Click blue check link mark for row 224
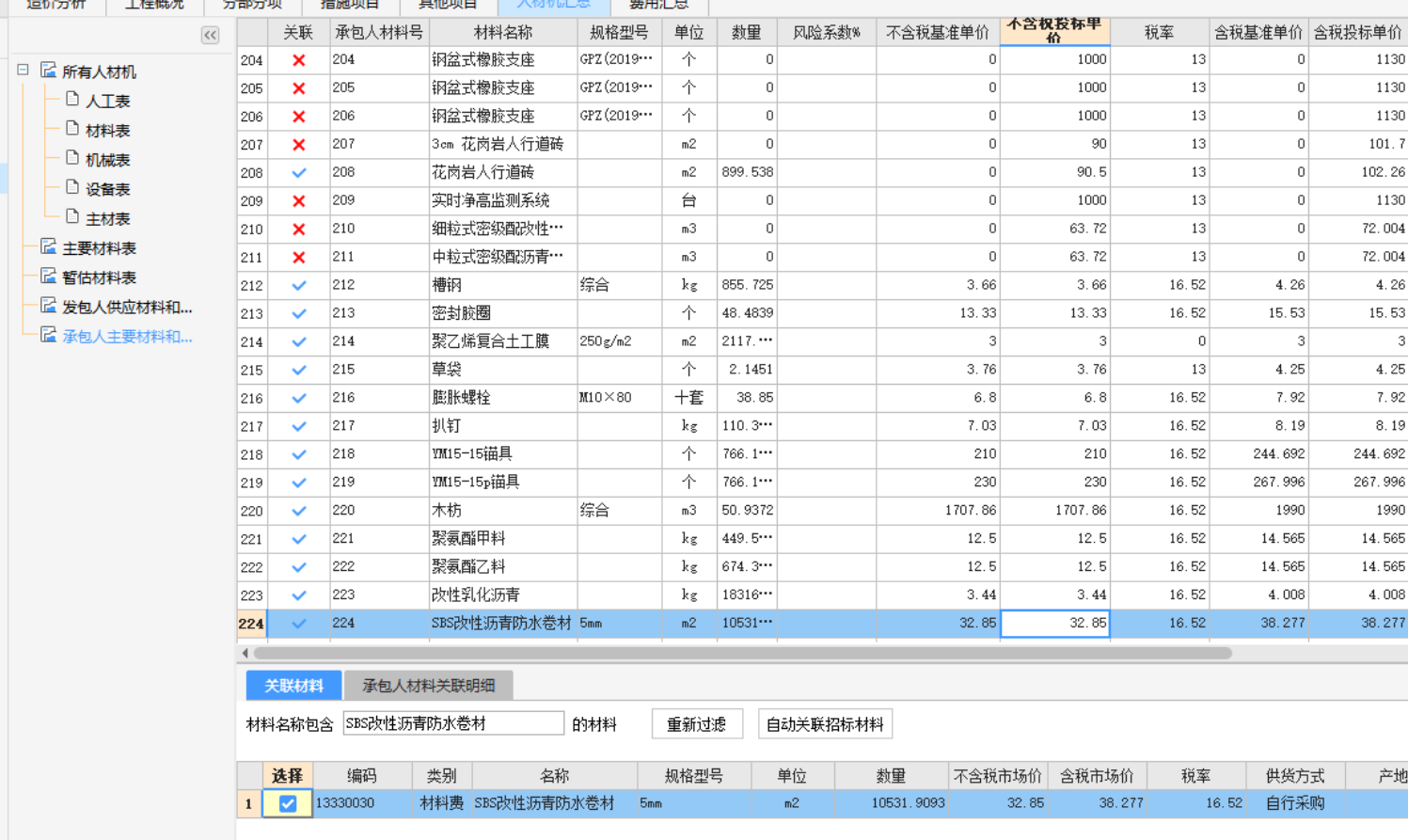The image size is (1408, 840). [x=298, y=624]
